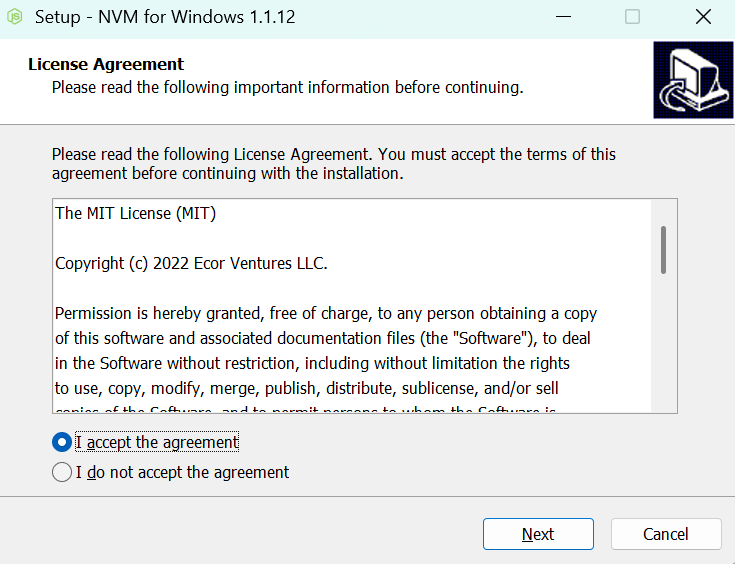This screenshot has width=735, height=564.
Task: Click "The MIT License (MIT)" text line
Action: click(x=135, y=213)
